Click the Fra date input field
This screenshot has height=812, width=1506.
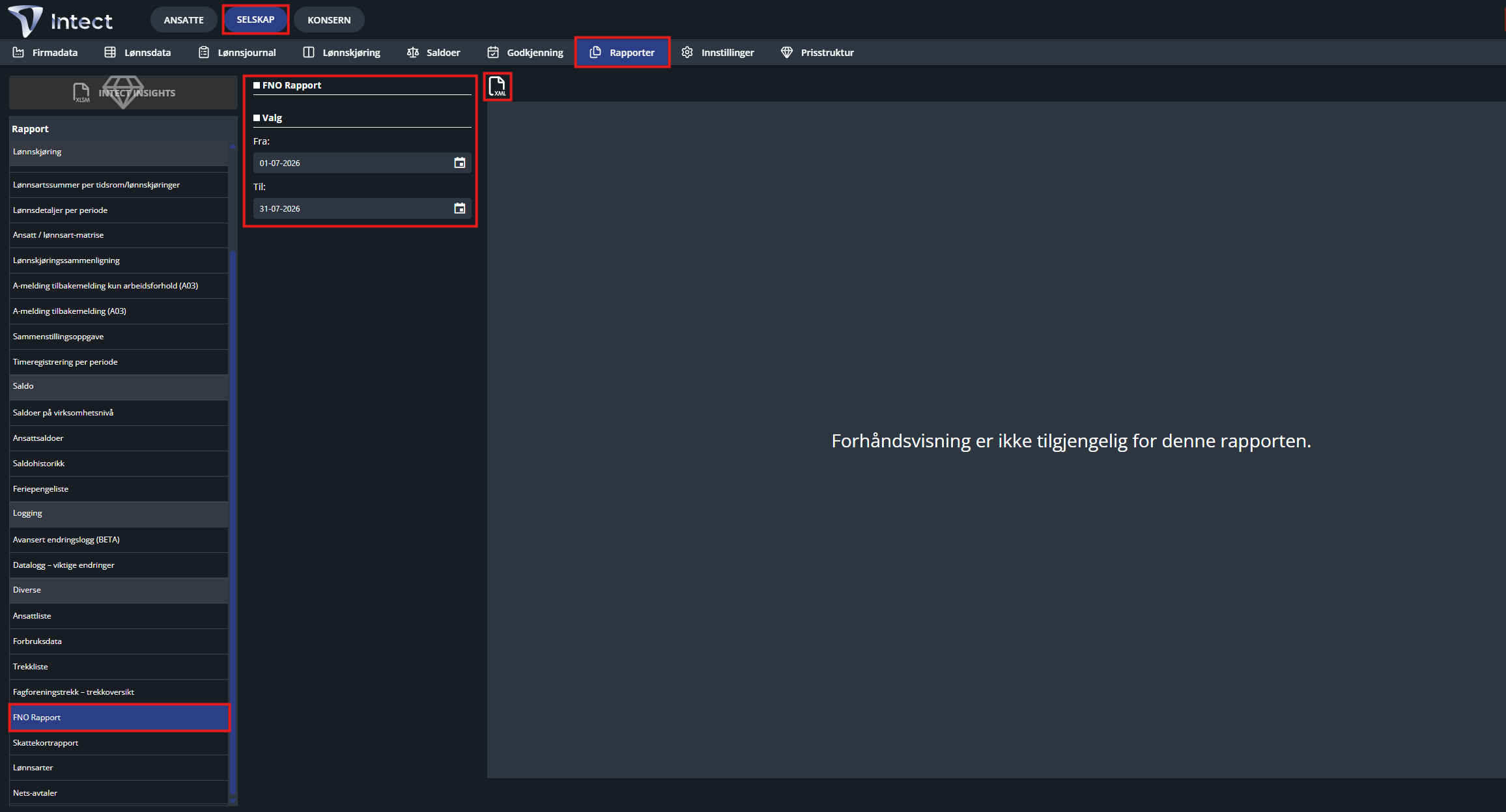362,163
